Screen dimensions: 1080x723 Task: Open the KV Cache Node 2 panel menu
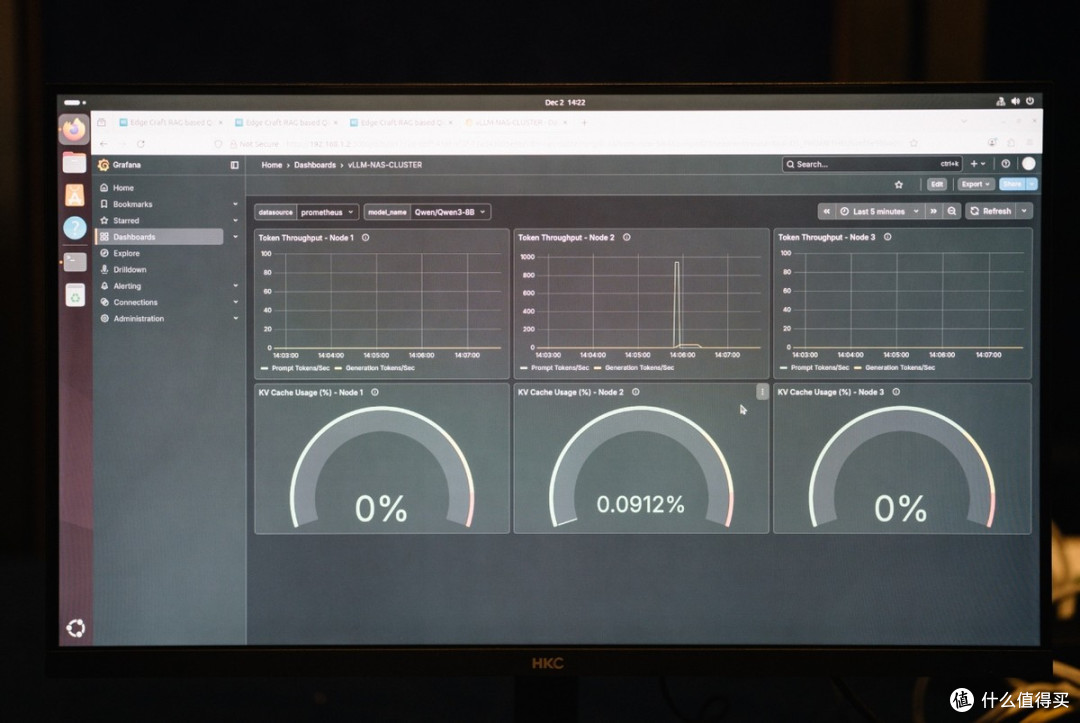click(762, 392)
